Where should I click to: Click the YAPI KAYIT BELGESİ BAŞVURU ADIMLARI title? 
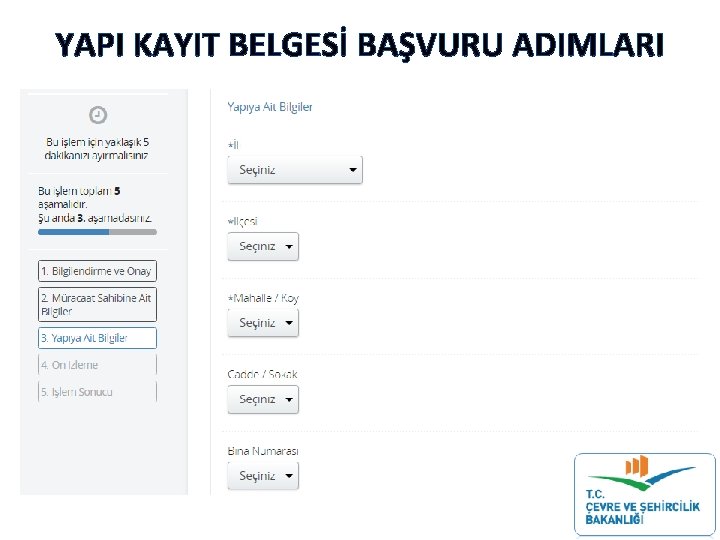[360, 45]
